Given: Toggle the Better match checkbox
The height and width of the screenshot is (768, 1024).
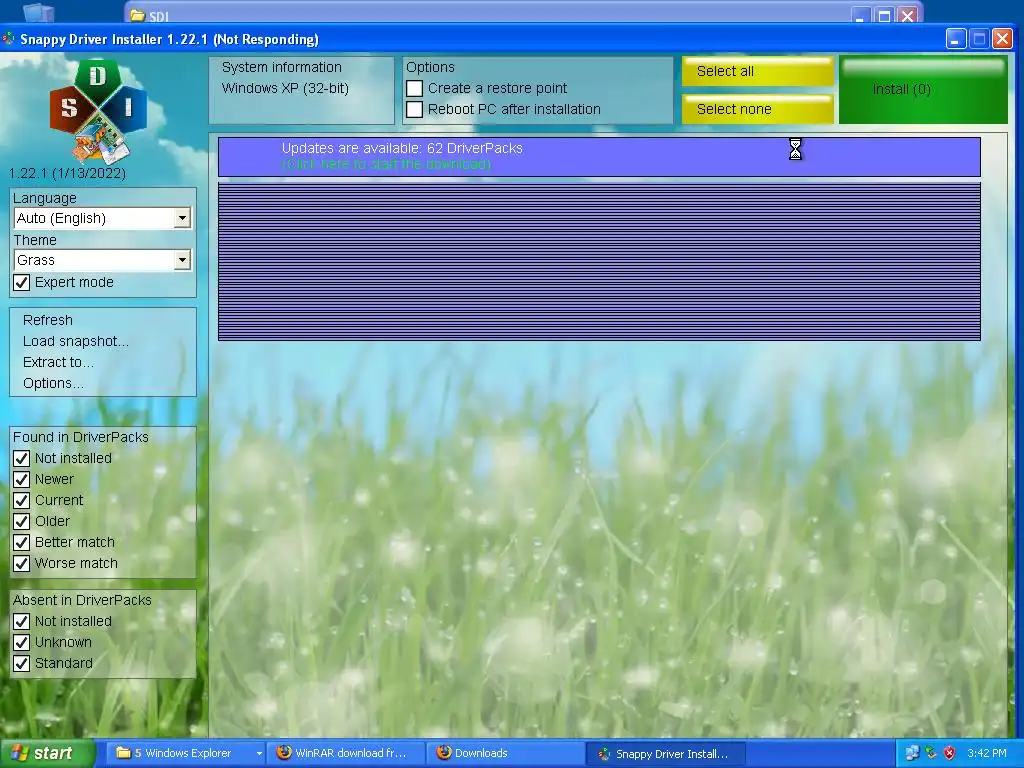Looking at the screenshot, I should [22, 542].
